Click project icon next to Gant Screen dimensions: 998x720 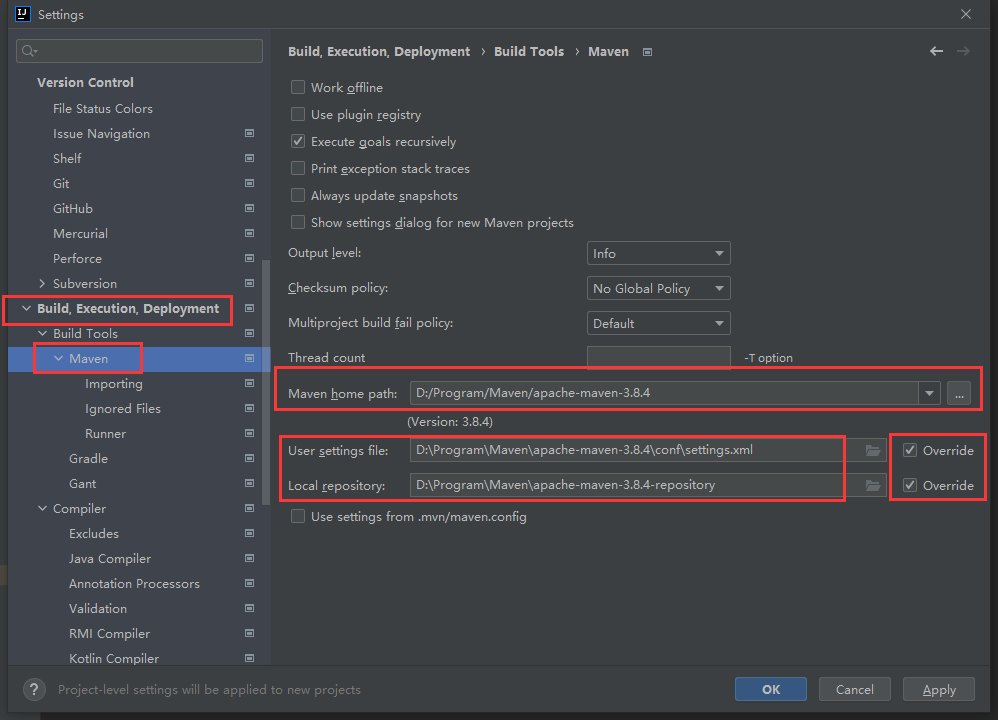click(250, 483)
